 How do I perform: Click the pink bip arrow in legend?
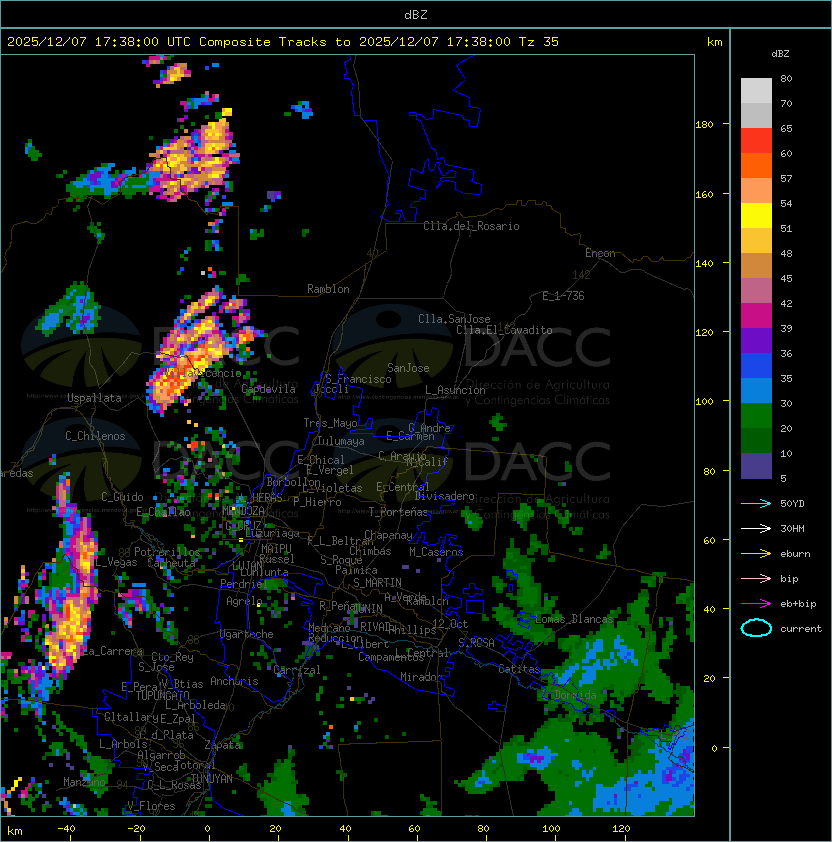[756, 578]
